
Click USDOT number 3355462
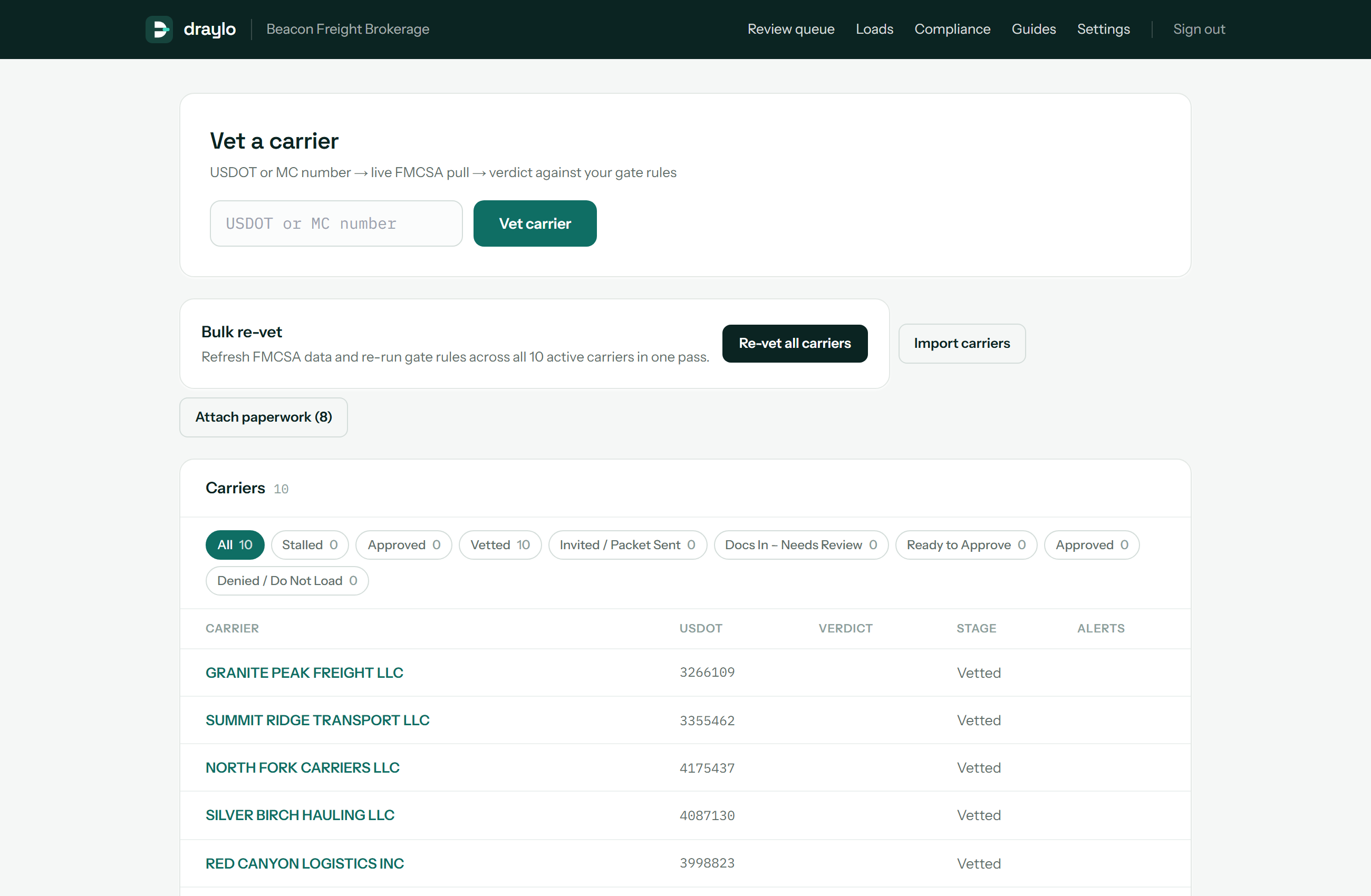(x=707, y=720)
